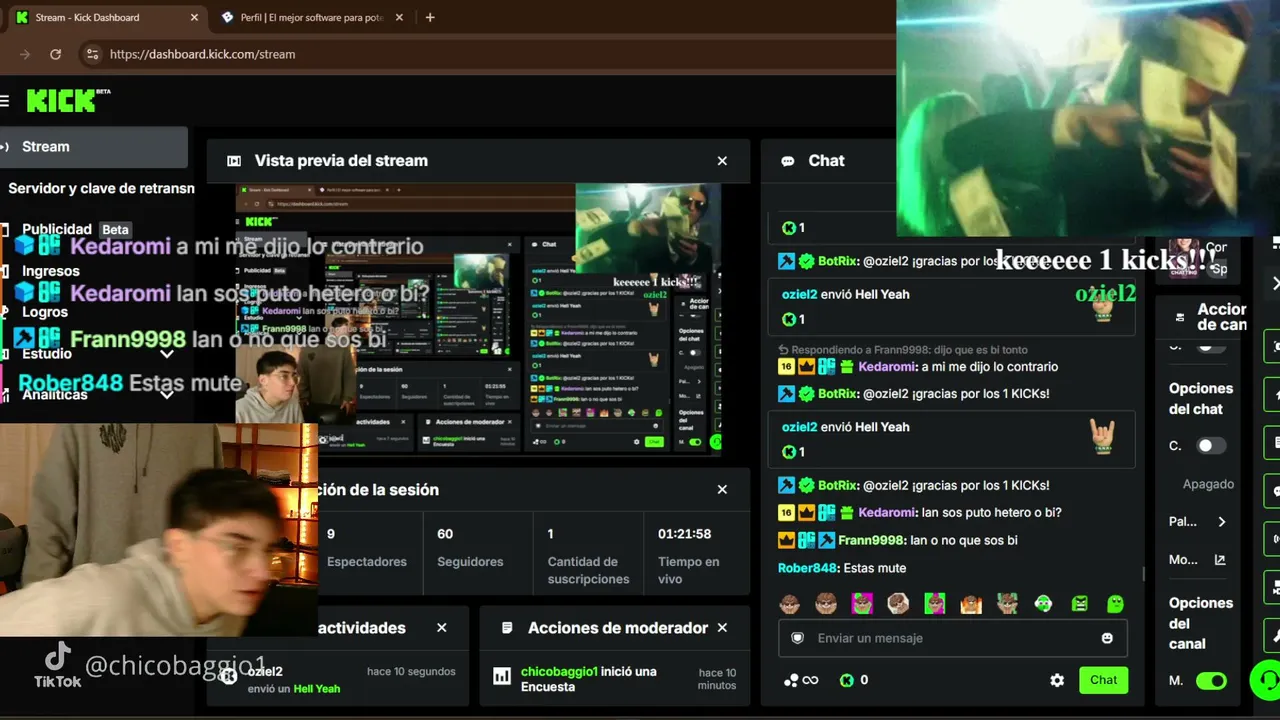This screenshot has width=1280, height=720.
Task: Open the Mo... external link icon
Action: coord(1220,560)
